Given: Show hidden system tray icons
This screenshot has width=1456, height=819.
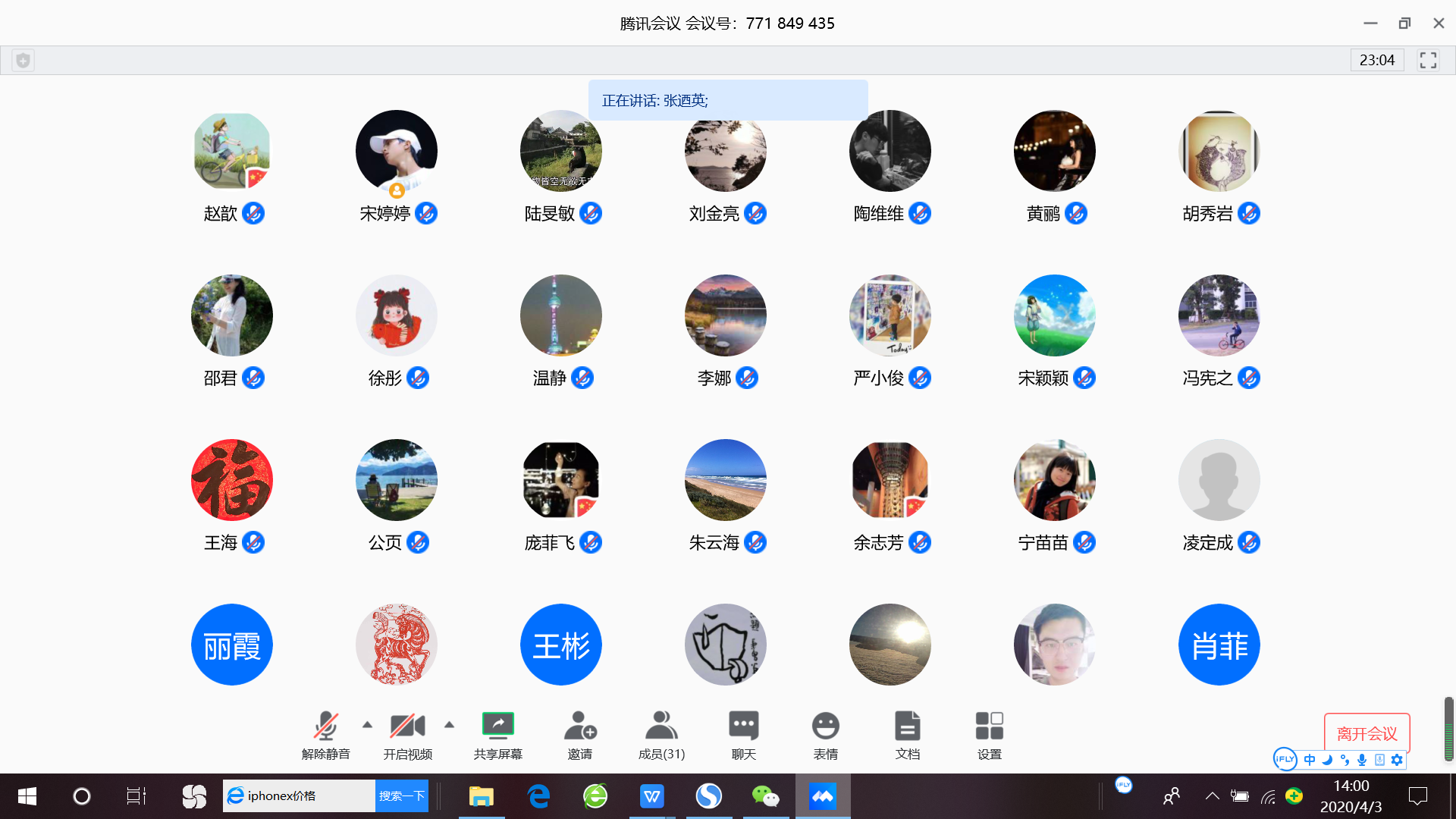Looking at the screenshot, I should coord(1212,796).
